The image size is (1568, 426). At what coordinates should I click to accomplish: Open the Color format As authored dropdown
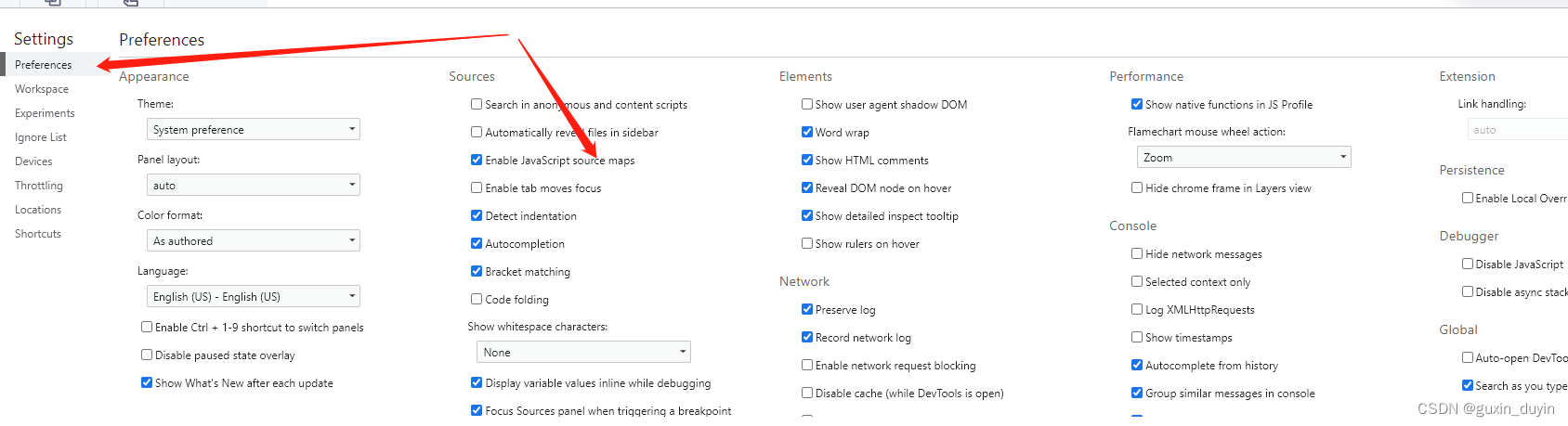(x=254, y=241)
